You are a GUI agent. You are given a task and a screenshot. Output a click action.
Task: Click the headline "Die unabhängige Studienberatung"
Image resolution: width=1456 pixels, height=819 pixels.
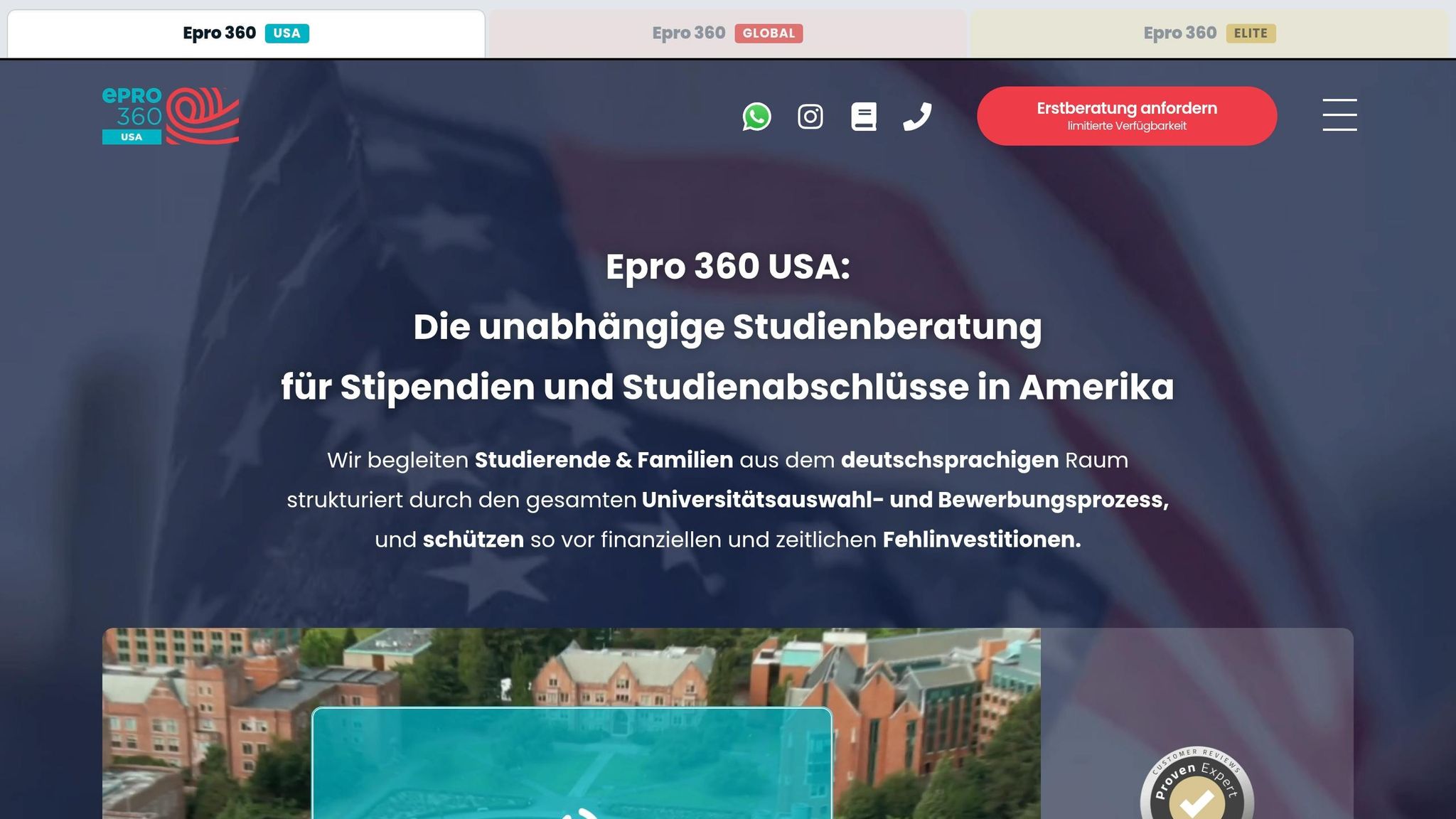pyautogui.click(x=728, y=327)
